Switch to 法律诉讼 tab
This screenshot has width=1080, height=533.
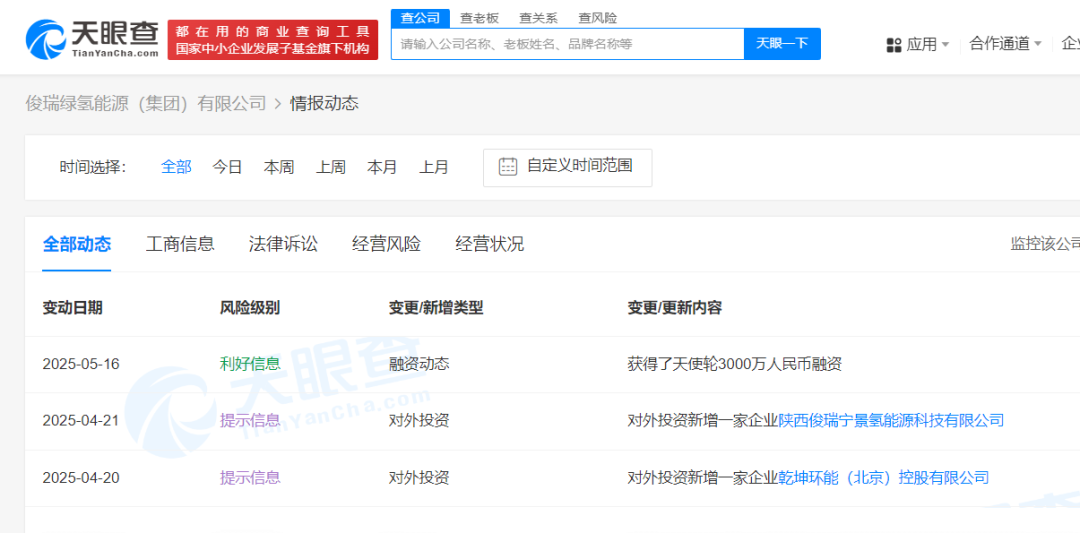tap(283, 244)
